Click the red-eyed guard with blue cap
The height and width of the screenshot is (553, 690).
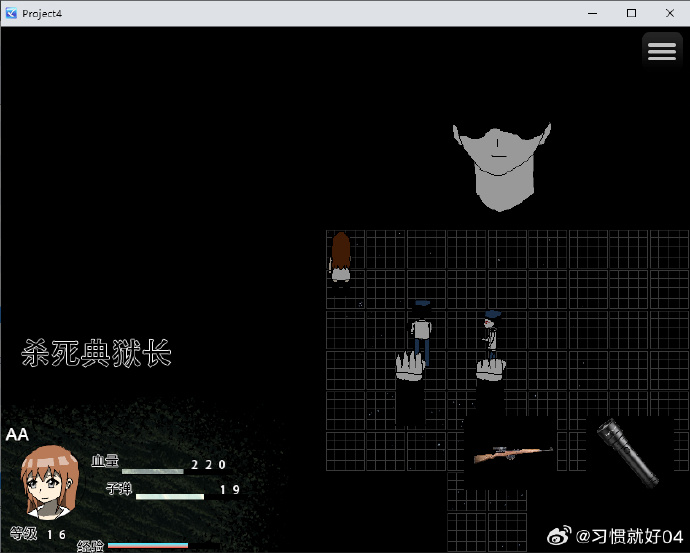point(491,334)
